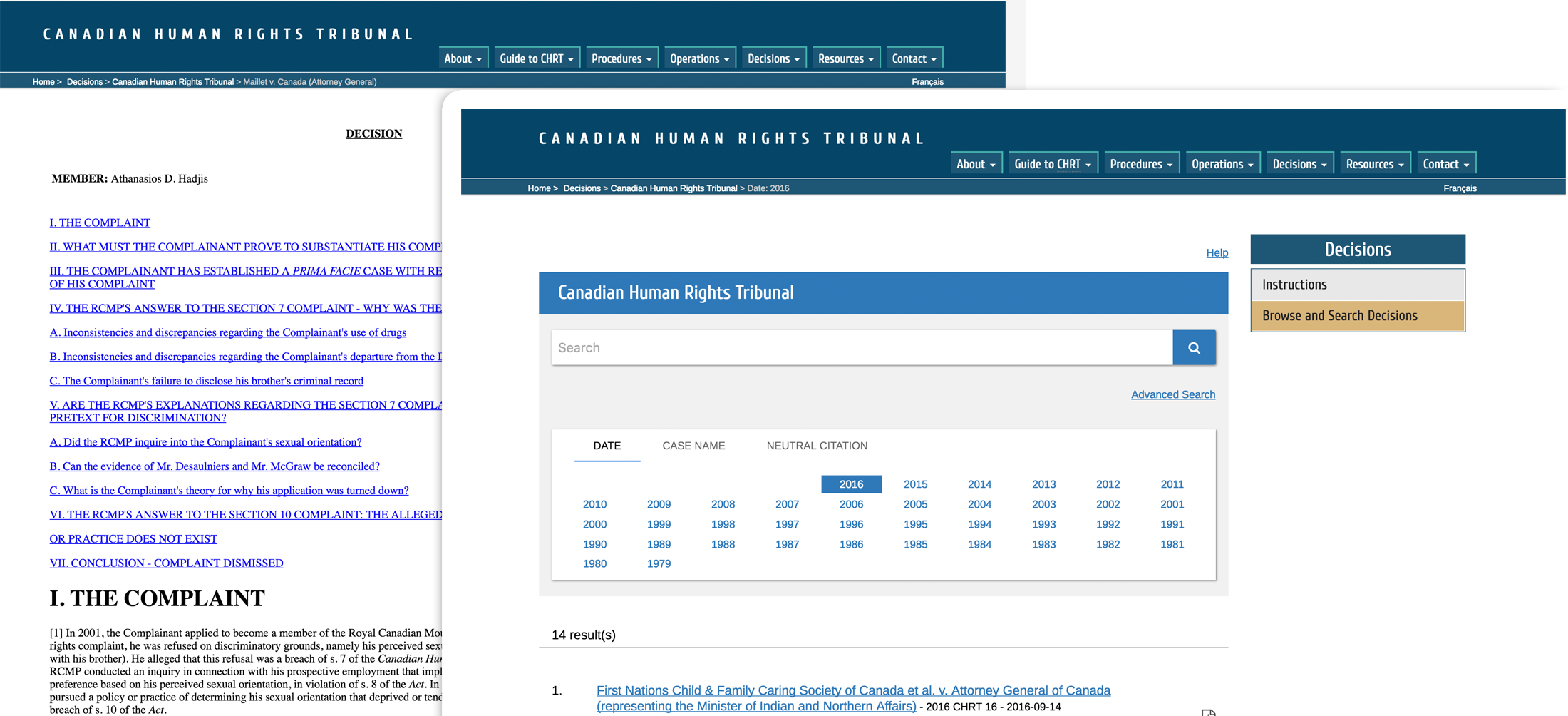The image size is (1568, 716).
Task: Open the Decisions dropdown in front navigation
Action: tap(1299, 164)
